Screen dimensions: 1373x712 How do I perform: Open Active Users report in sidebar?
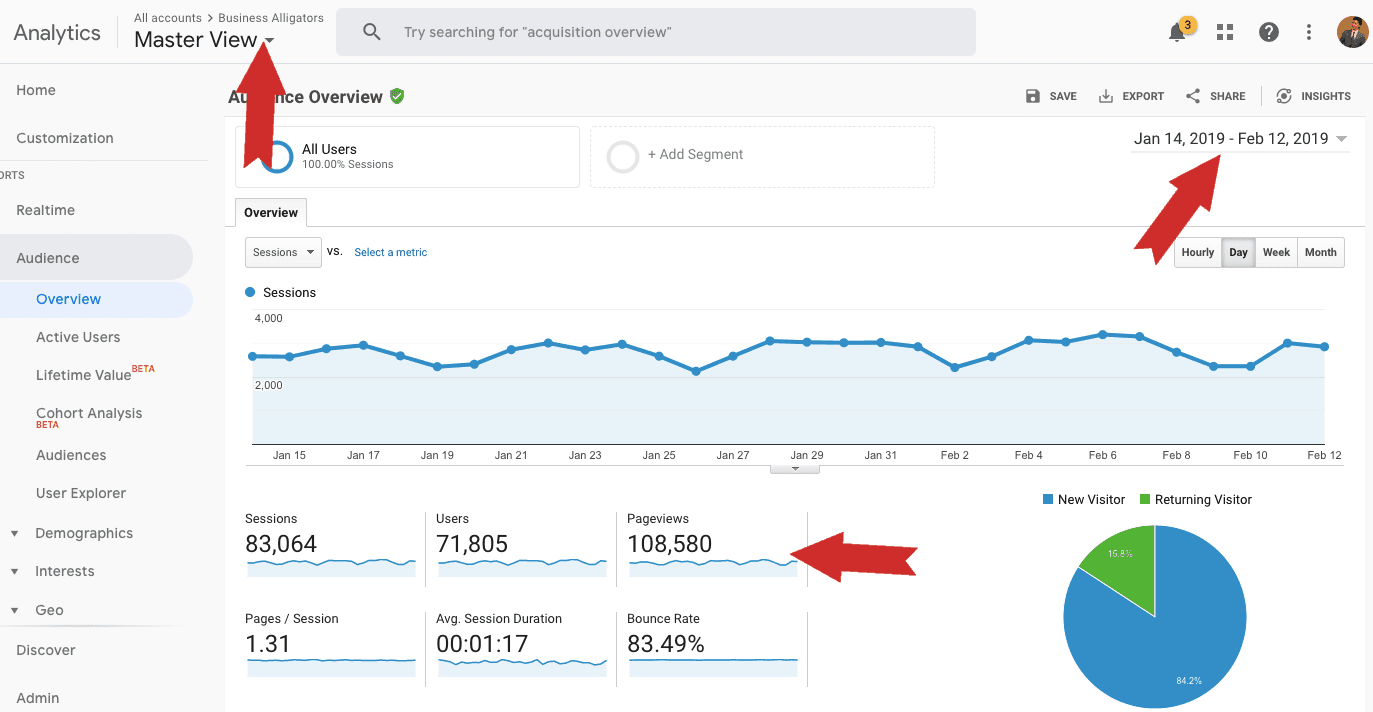(x=78, y=337)
